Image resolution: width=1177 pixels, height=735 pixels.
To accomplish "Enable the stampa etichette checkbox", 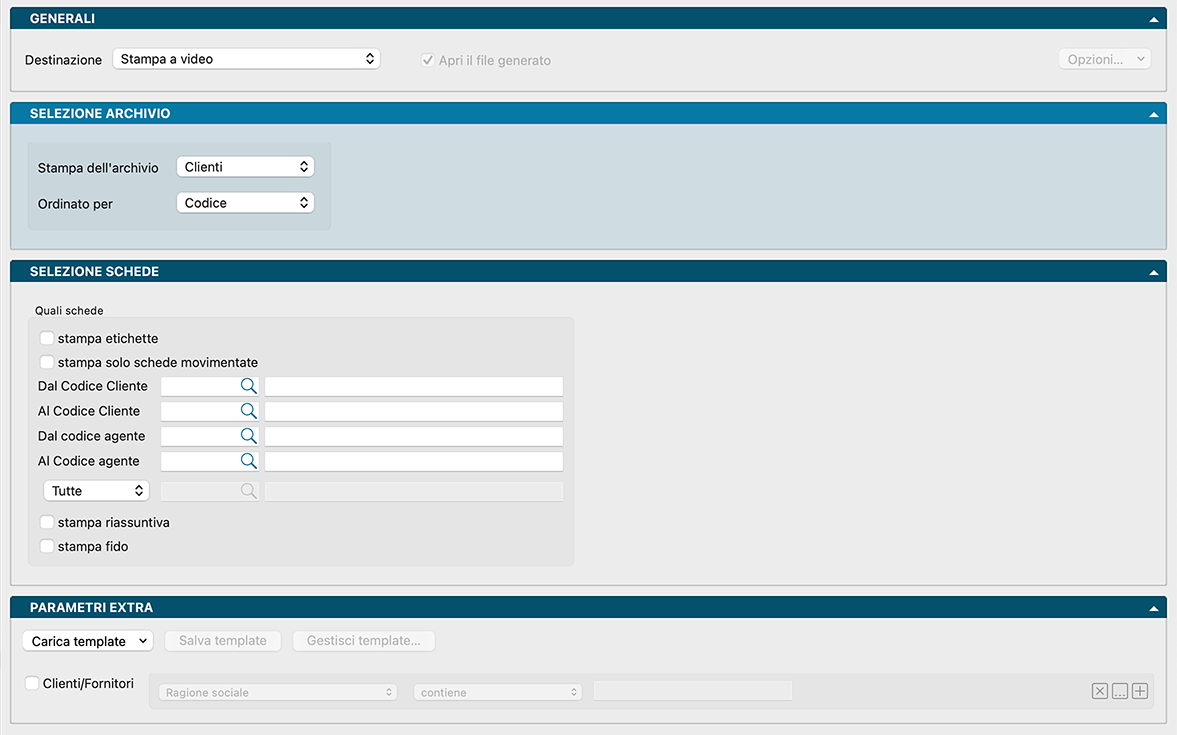I will click(x=47, y=339).
